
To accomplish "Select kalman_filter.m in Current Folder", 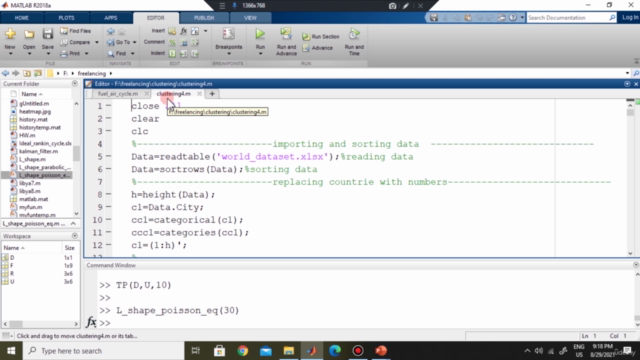I will click(38, 151).
